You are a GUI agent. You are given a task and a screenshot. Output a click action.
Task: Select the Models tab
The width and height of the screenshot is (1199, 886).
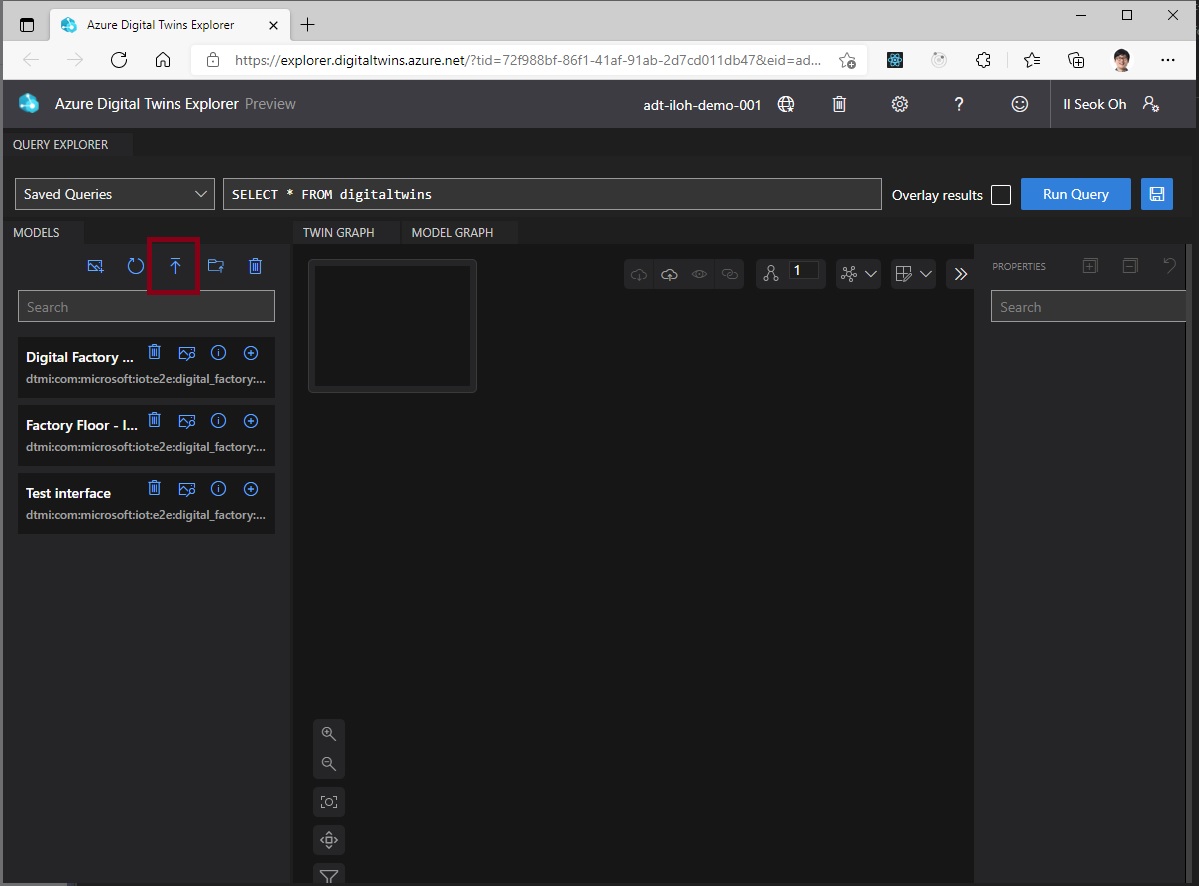click(x=36, y=232)
